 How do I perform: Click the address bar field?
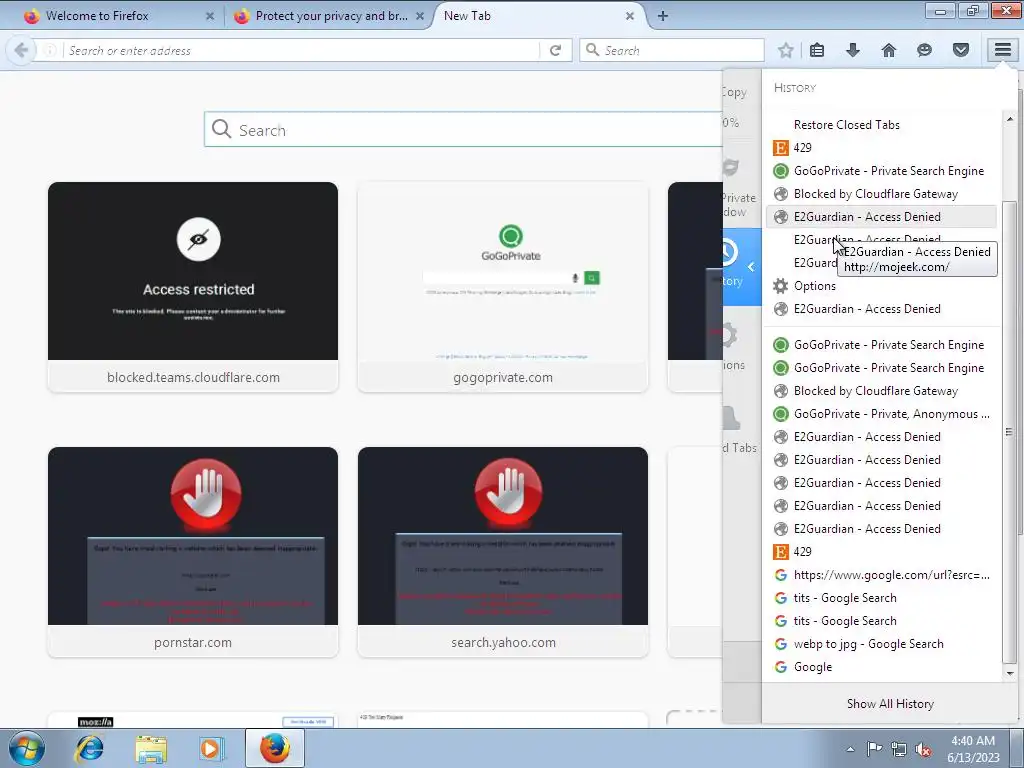point(302,50)
